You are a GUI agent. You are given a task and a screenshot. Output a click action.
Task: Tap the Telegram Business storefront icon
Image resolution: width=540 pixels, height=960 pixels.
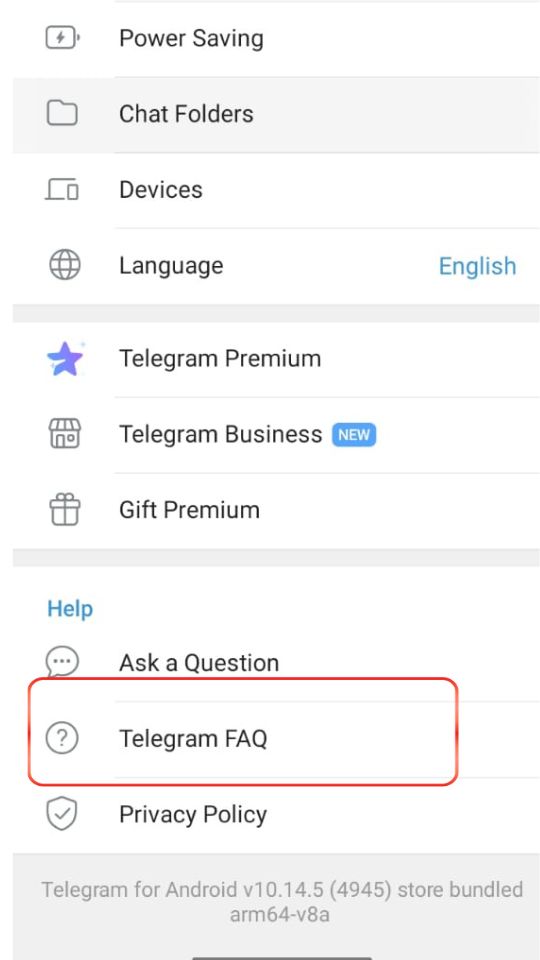coord(64,434)
